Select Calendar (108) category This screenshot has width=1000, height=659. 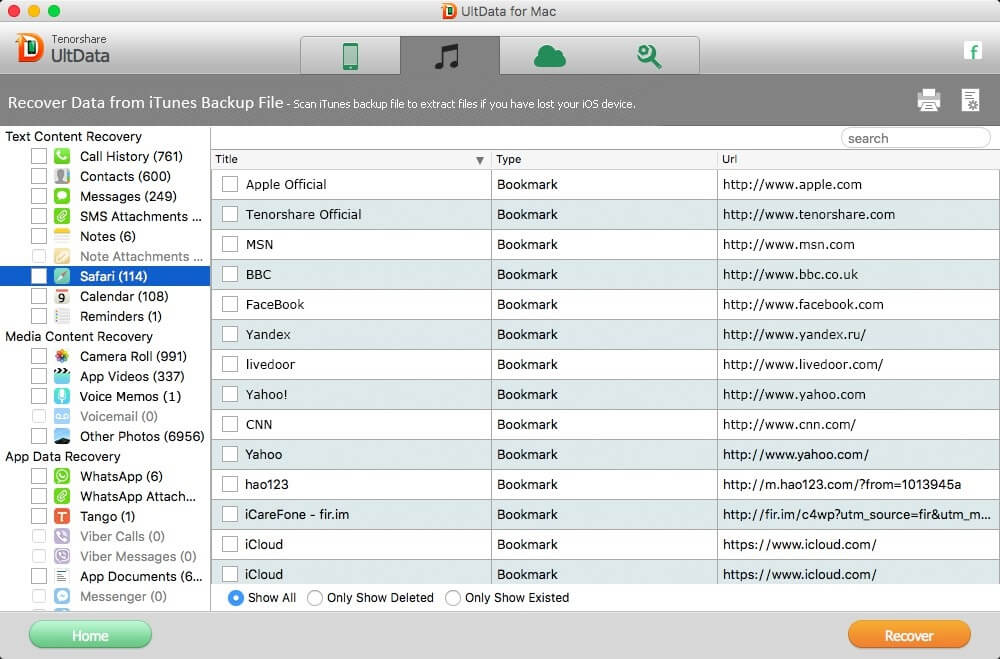[x=105, y=296]
